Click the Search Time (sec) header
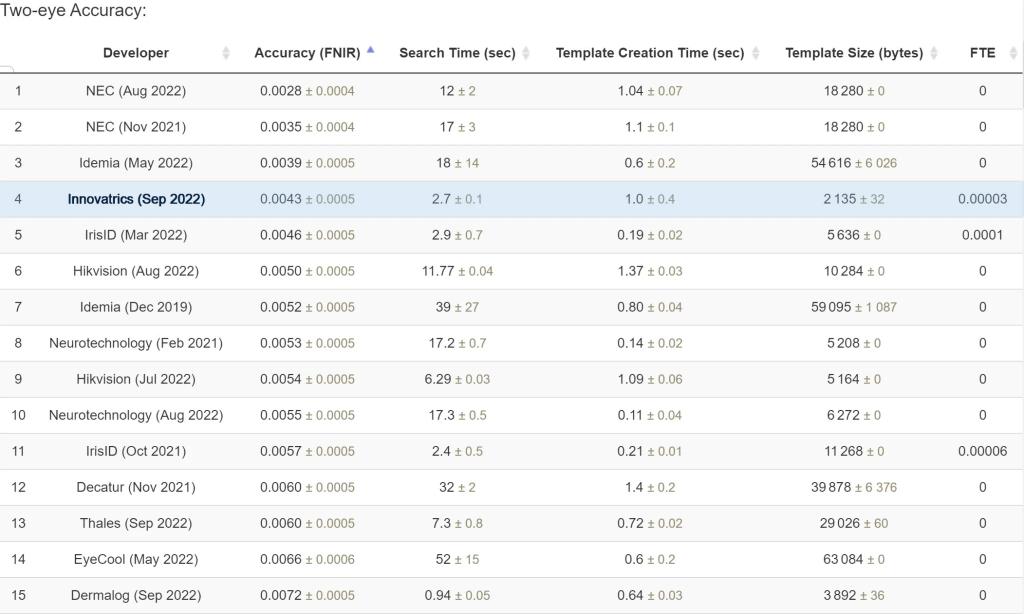The width and height of the screenshot is (1024, 614). (x=457, y=53)
